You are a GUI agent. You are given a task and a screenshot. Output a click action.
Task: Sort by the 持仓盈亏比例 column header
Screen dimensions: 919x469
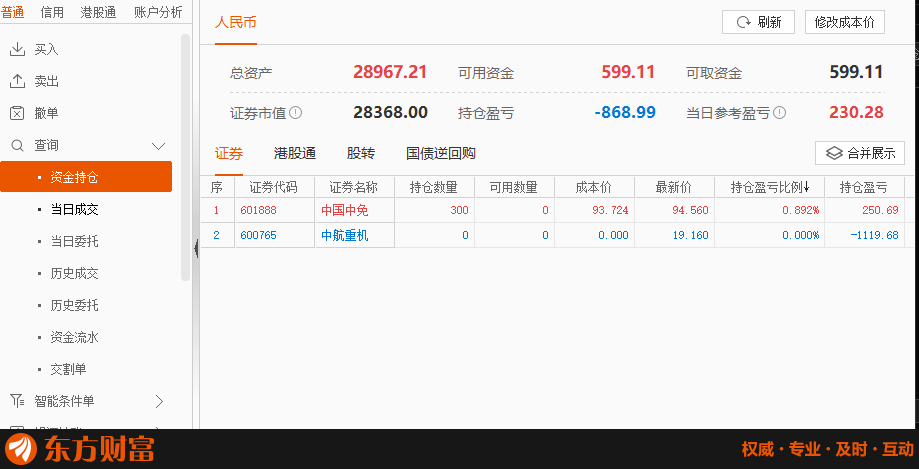pos(769,187)
